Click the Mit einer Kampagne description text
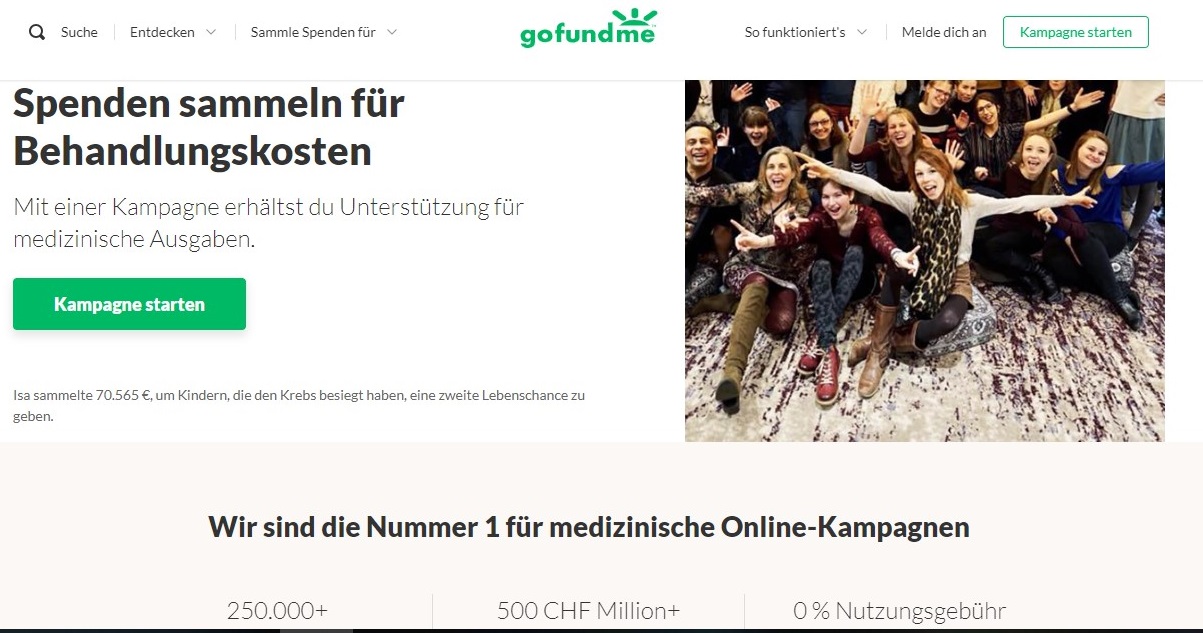This screenshot has width=1203, height=633. click(269, 223)
